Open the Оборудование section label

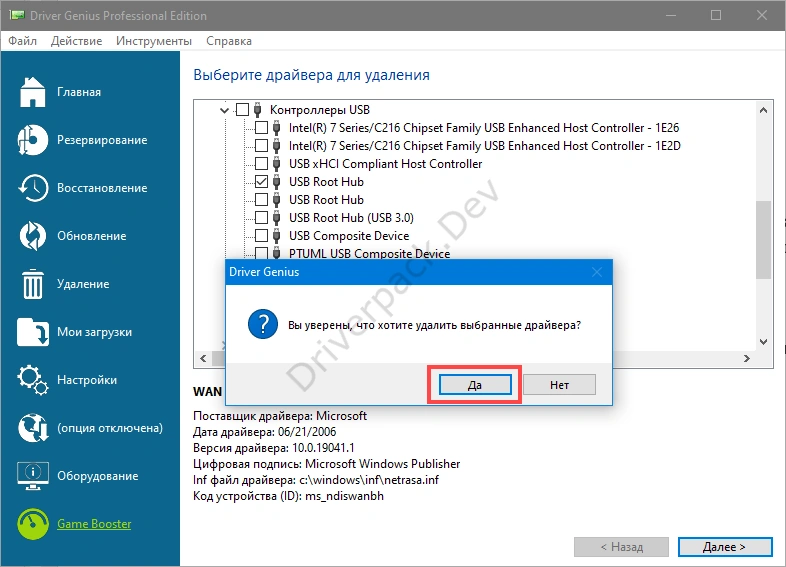point(97,476)
